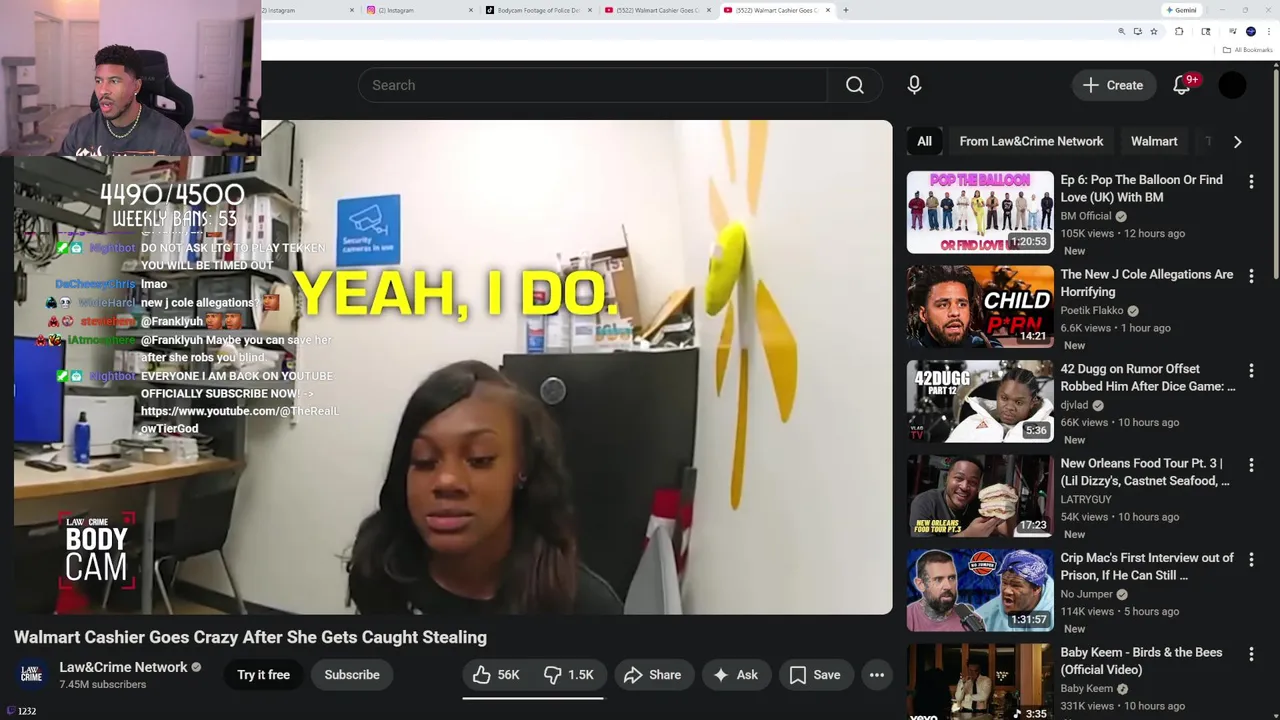Screen dimensions: 1280x720
Task: Open Gemini in Chrome
Action: [1181, 10]
